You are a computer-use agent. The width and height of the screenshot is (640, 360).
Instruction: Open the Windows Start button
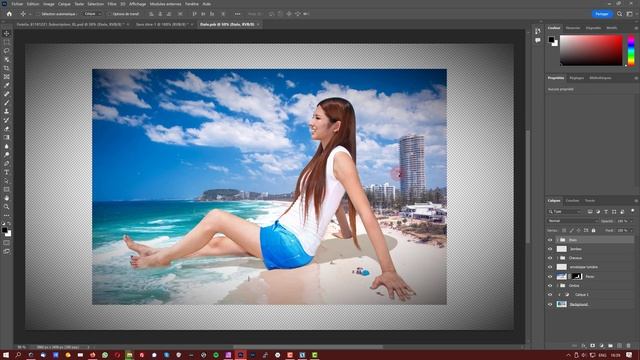point(6,355)
